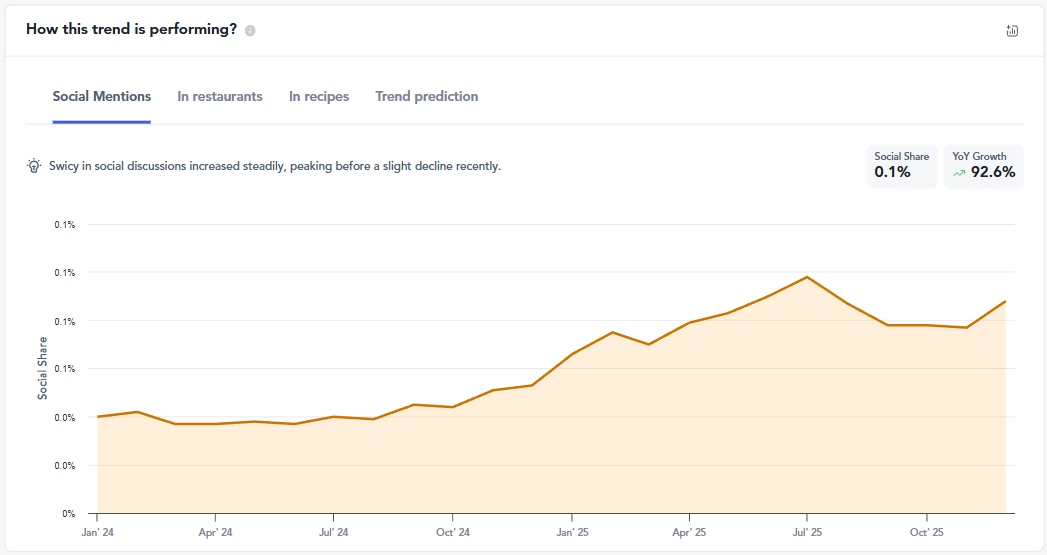
Task: Click the last data point on the line
Action: [1004, 301]
